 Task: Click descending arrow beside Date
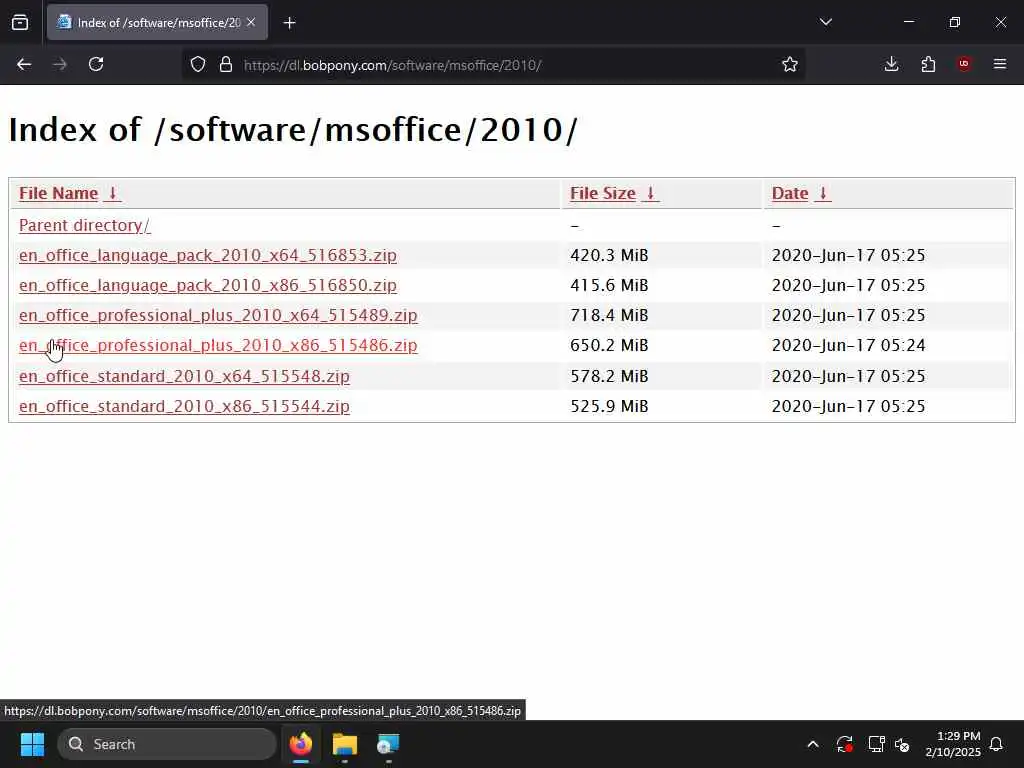point(823,193)
